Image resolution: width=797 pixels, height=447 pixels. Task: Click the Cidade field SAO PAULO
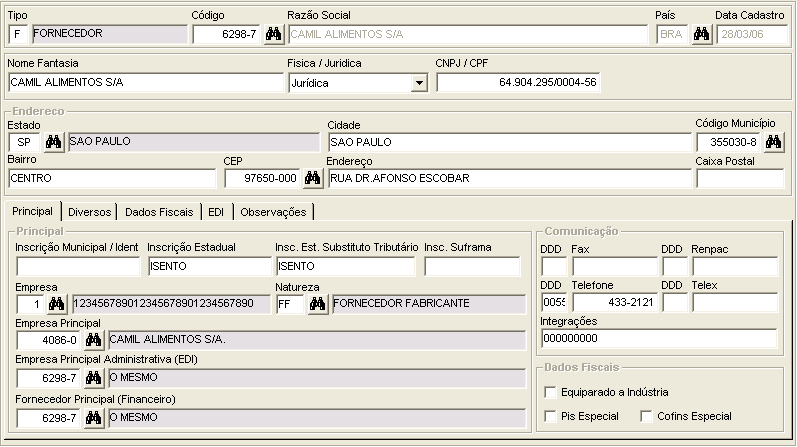(x=510, y=142)
